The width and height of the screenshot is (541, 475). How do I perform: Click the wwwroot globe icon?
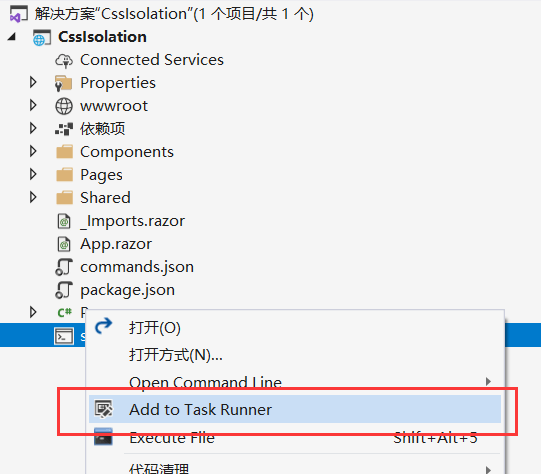pos(64,106)
